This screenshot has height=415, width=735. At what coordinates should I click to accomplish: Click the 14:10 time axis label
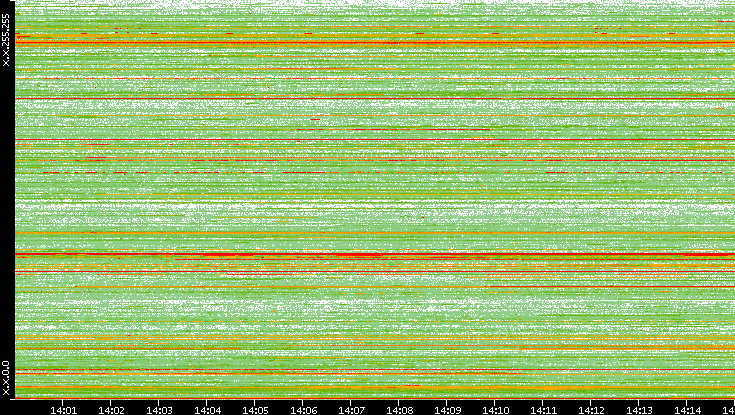[495, 410]
